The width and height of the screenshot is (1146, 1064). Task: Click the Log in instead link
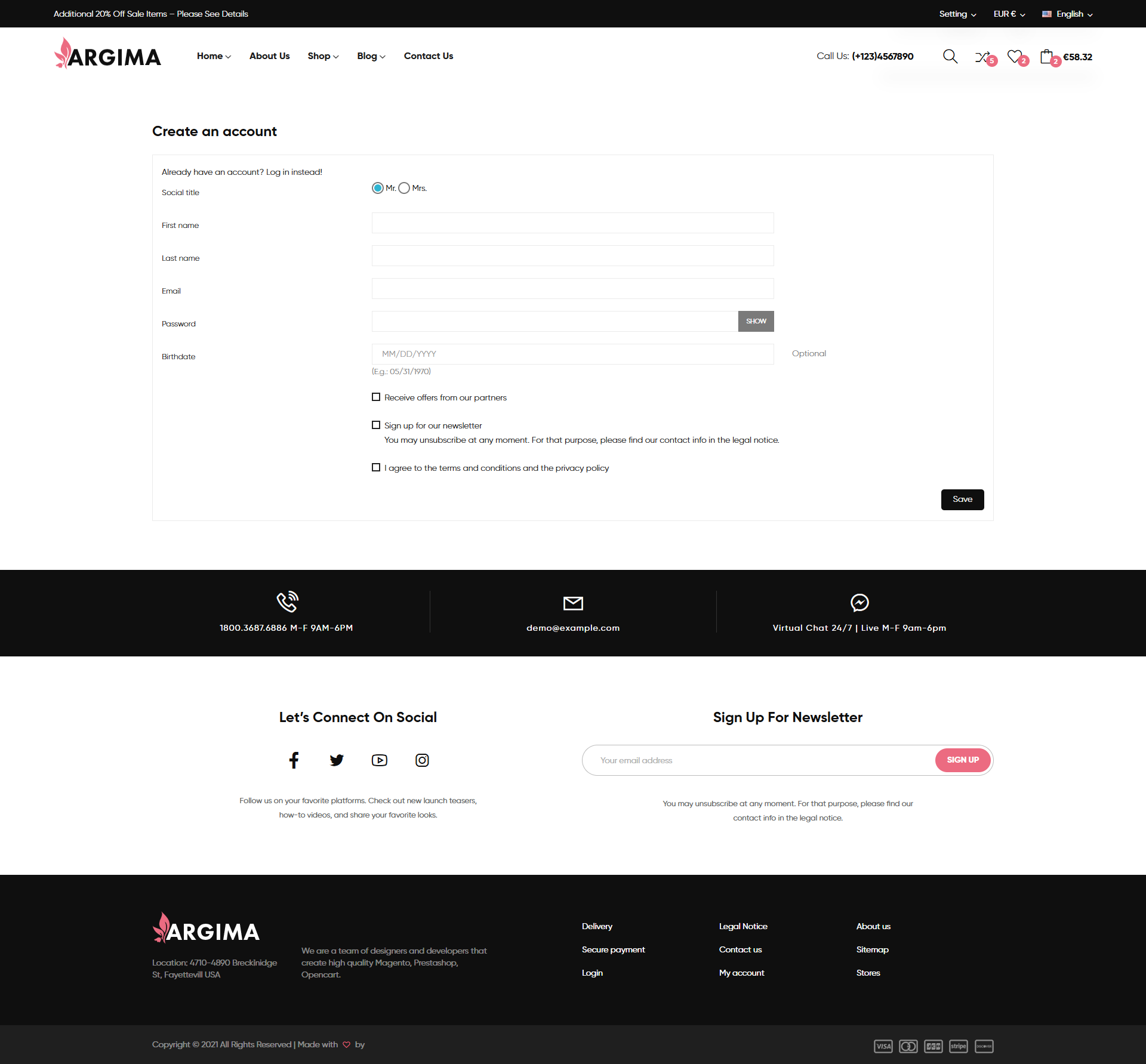point(294,172)
